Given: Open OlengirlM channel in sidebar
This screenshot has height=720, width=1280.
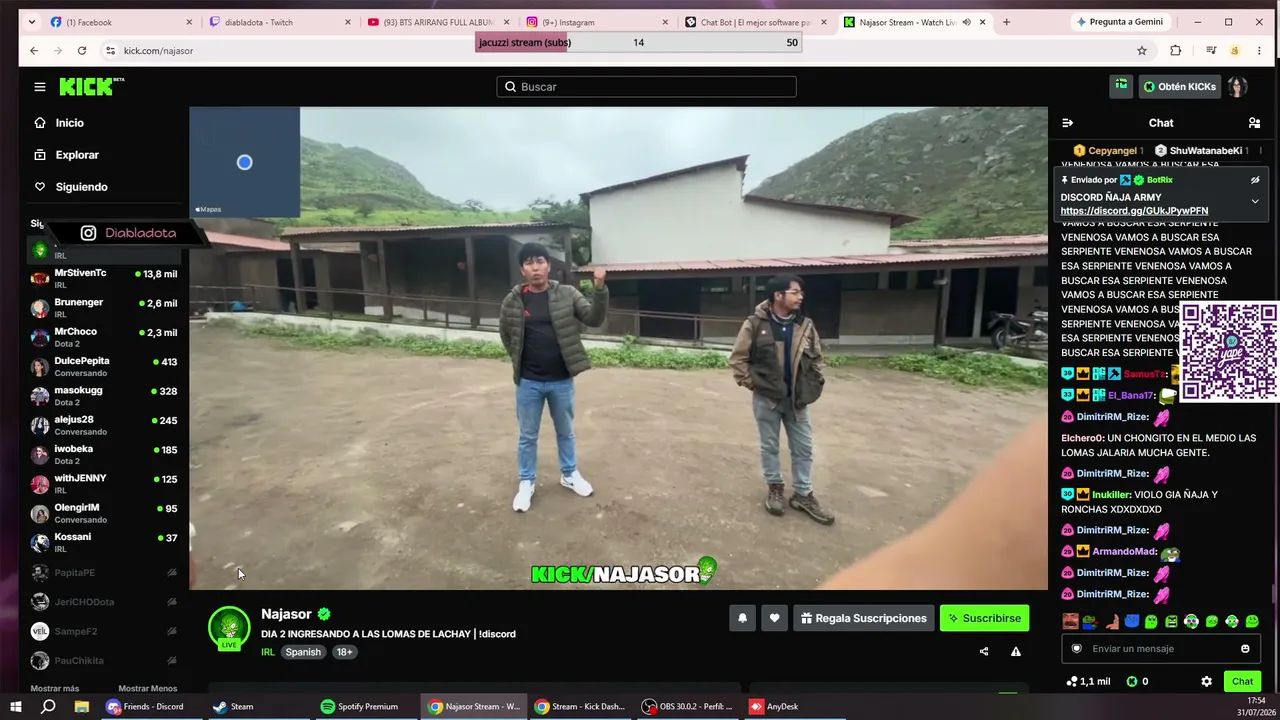Looking at the screenshot, I should tap(104, 513).
